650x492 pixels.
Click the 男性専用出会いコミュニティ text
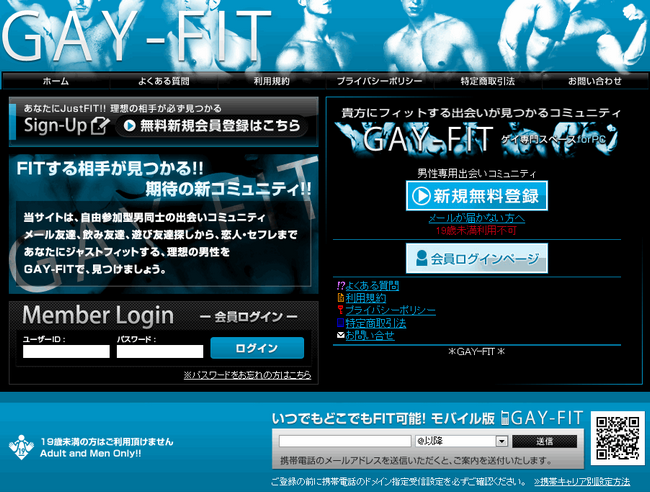point(477,174)
